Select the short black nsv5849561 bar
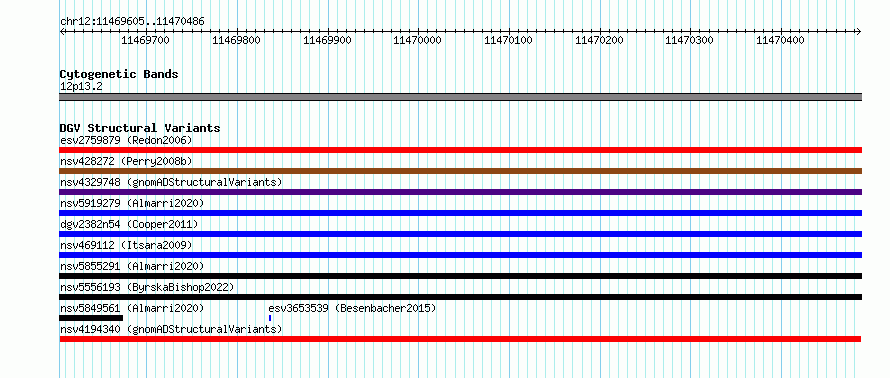Screen dimensions: 890x378 [91, 318]
